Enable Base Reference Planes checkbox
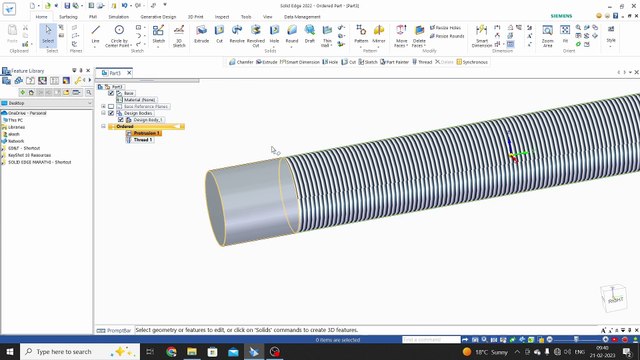640x360 pixels. click(111, 107)
